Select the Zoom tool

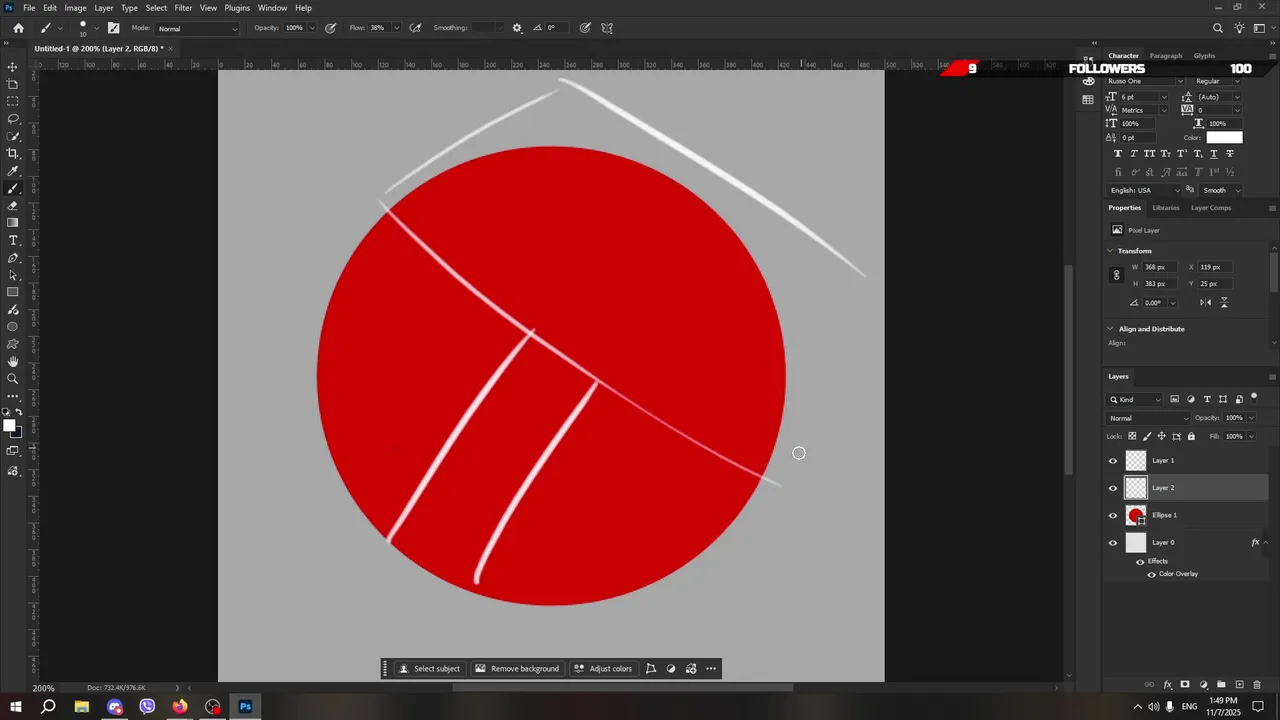[x=13, y=379]
